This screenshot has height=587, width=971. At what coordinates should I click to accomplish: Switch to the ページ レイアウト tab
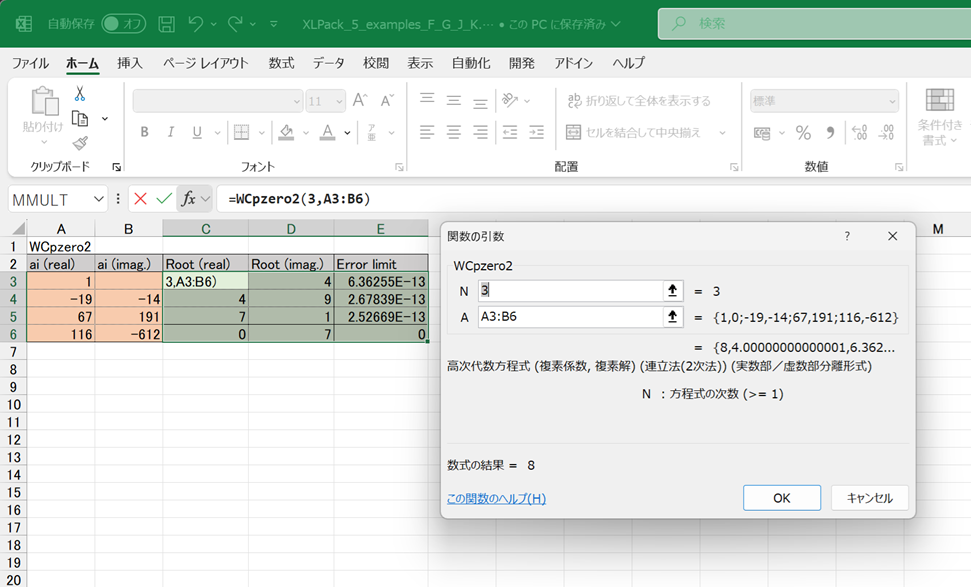tap(206, 63)
